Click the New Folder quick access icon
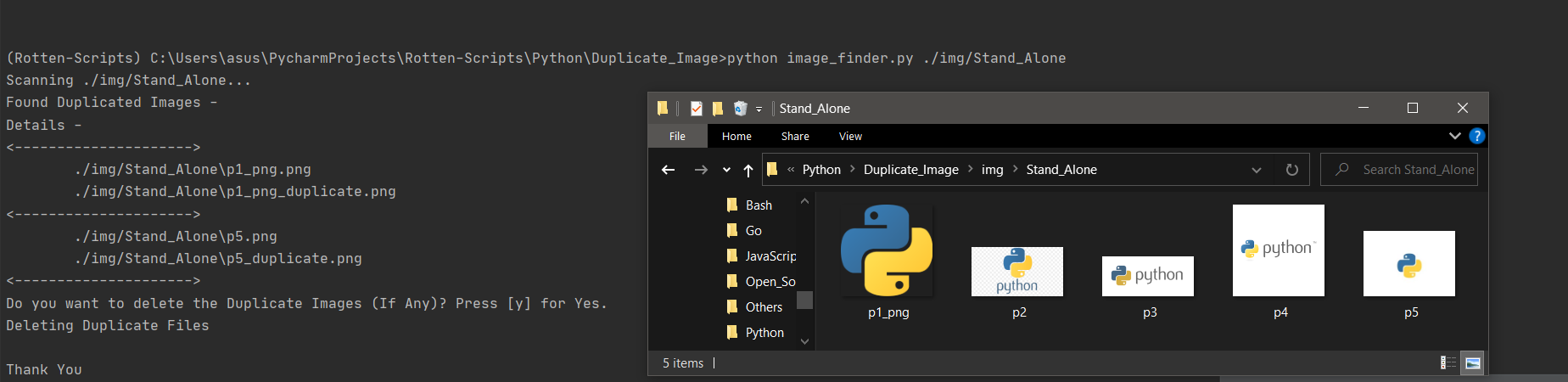This screenshot has width=1568, height=382. pyautogui.click(x=718, y=109)
